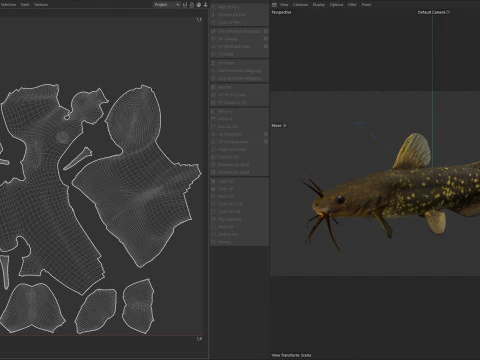Click the fish eye in Perspective viewport

click(340, 200)
